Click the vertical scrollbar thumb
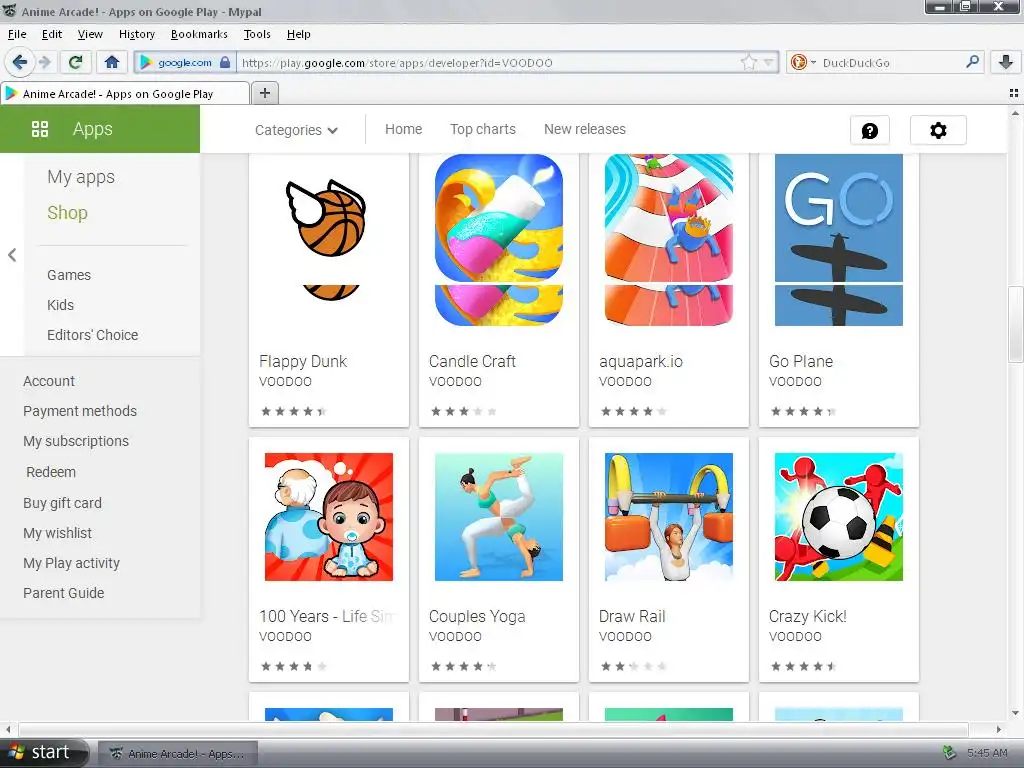 [x=1015, y=324]
